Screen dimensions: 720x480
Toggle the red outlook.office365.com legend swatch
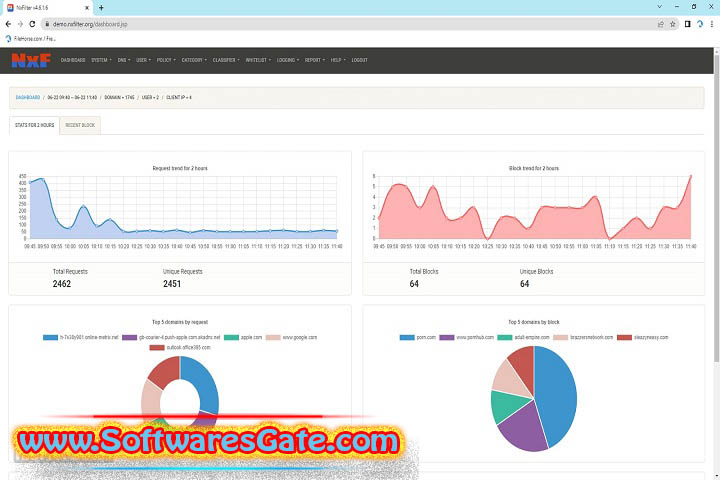click(157, 348)
